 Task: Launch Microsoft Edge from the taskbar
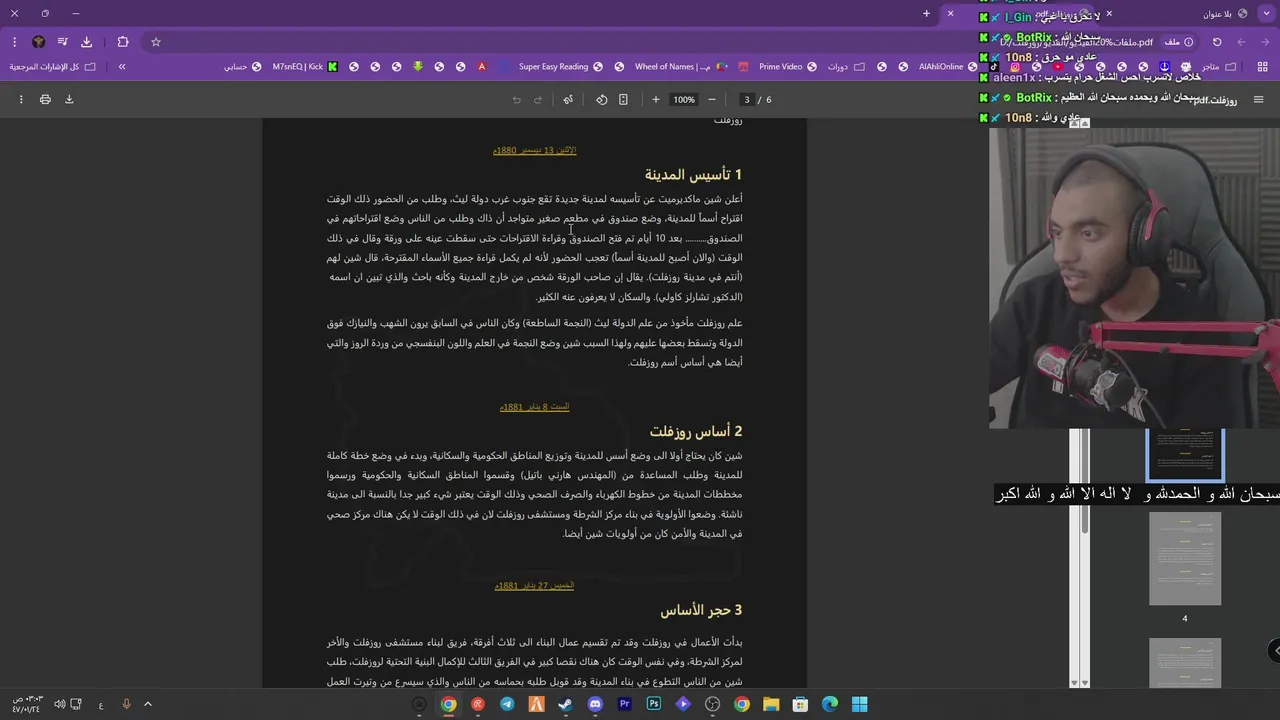tap(830, 704)
